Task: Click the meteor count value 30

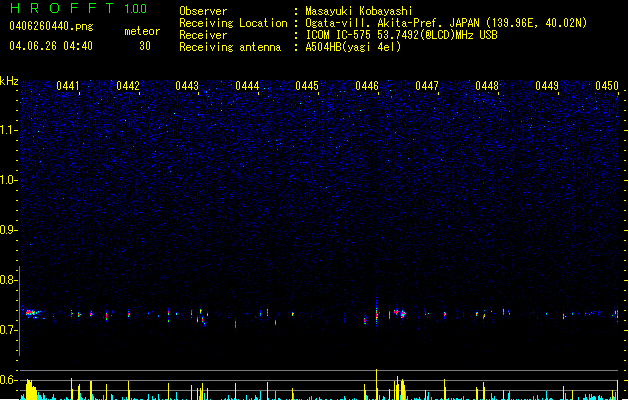Action: (x=145, y=46)
